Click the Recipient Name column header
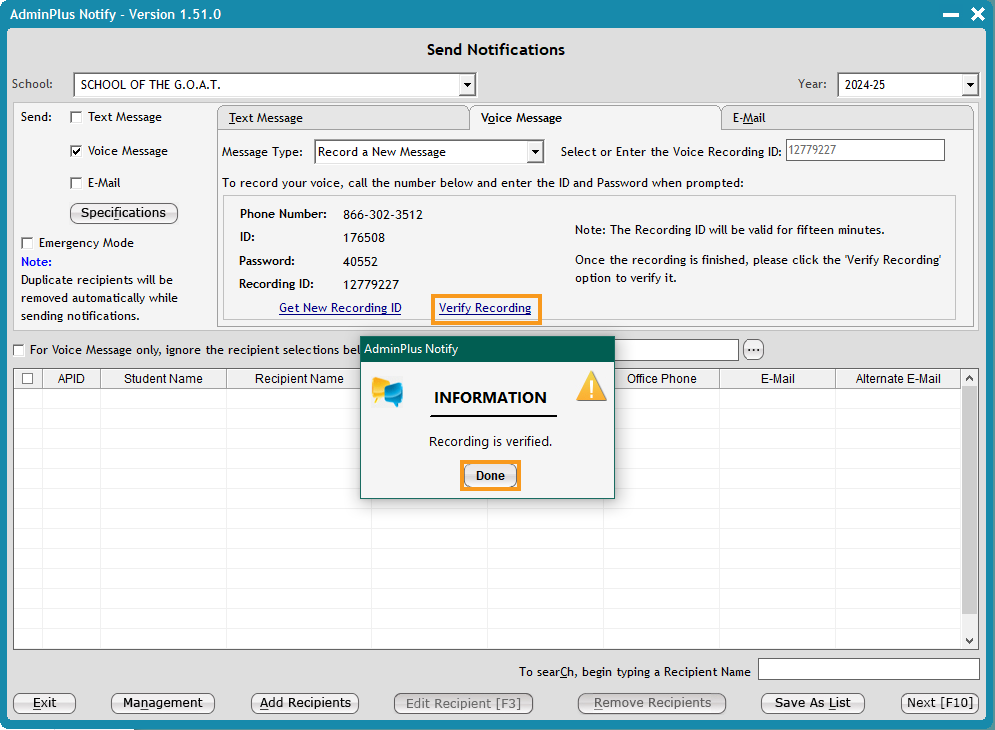The width and height of the screenshot is (995, 730). click(299, 379)
